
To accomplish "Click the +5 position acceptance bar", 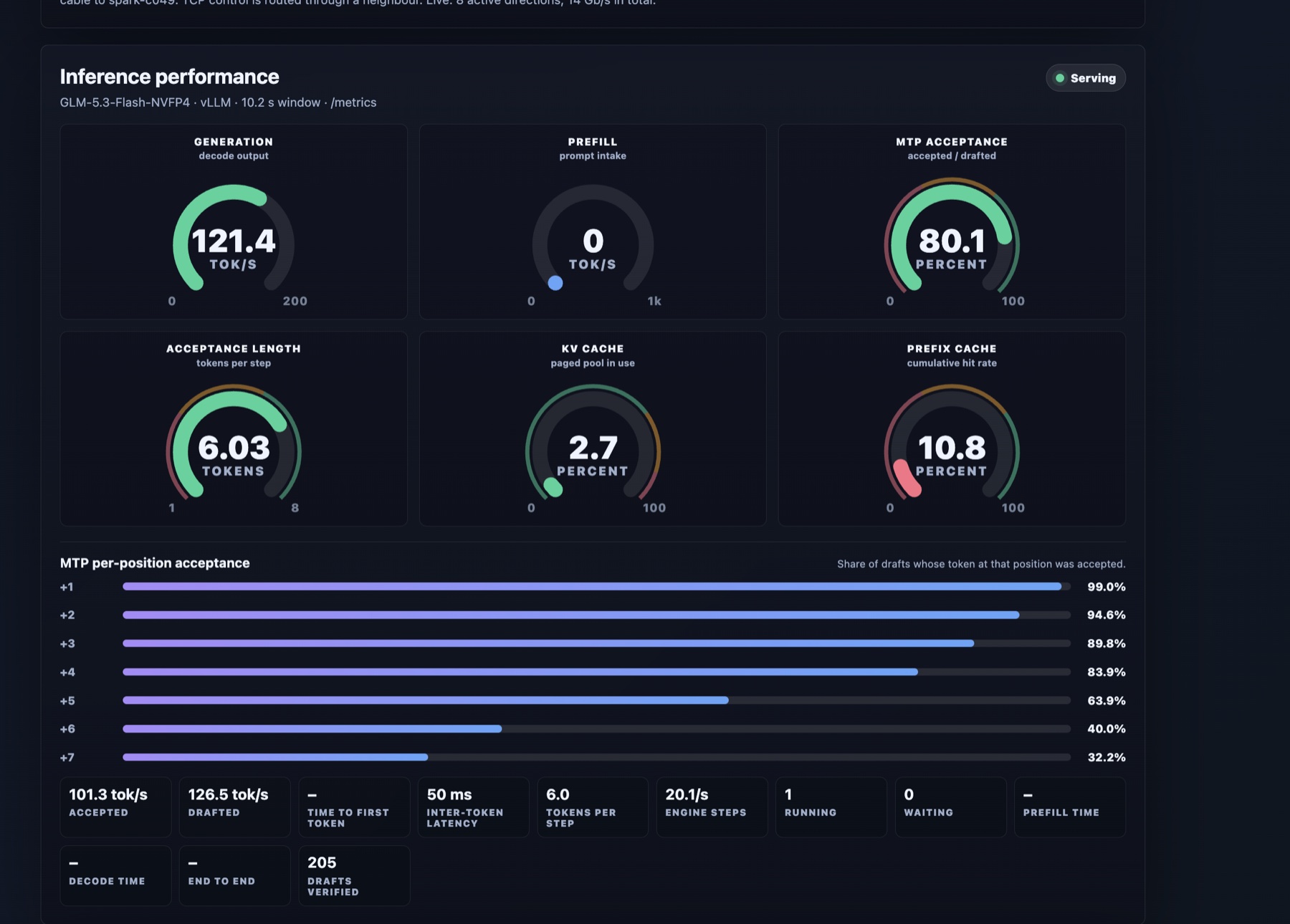I will pyautogui.click(x=596, y=701).
